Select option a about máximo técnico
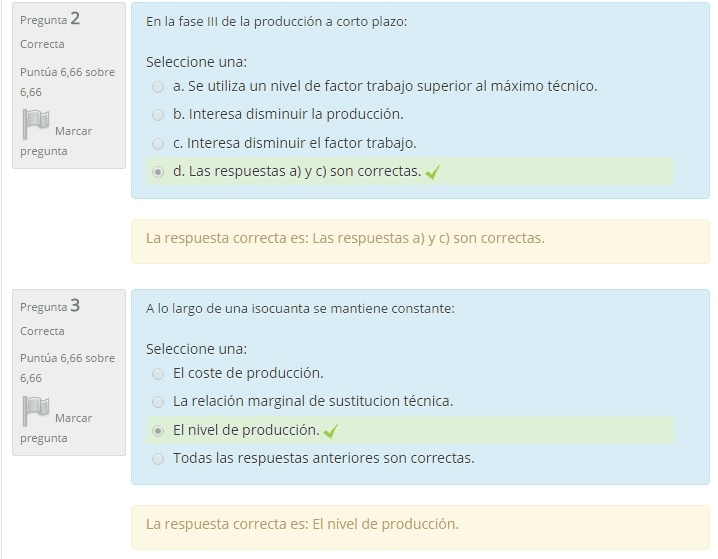 tap(158, 87)
